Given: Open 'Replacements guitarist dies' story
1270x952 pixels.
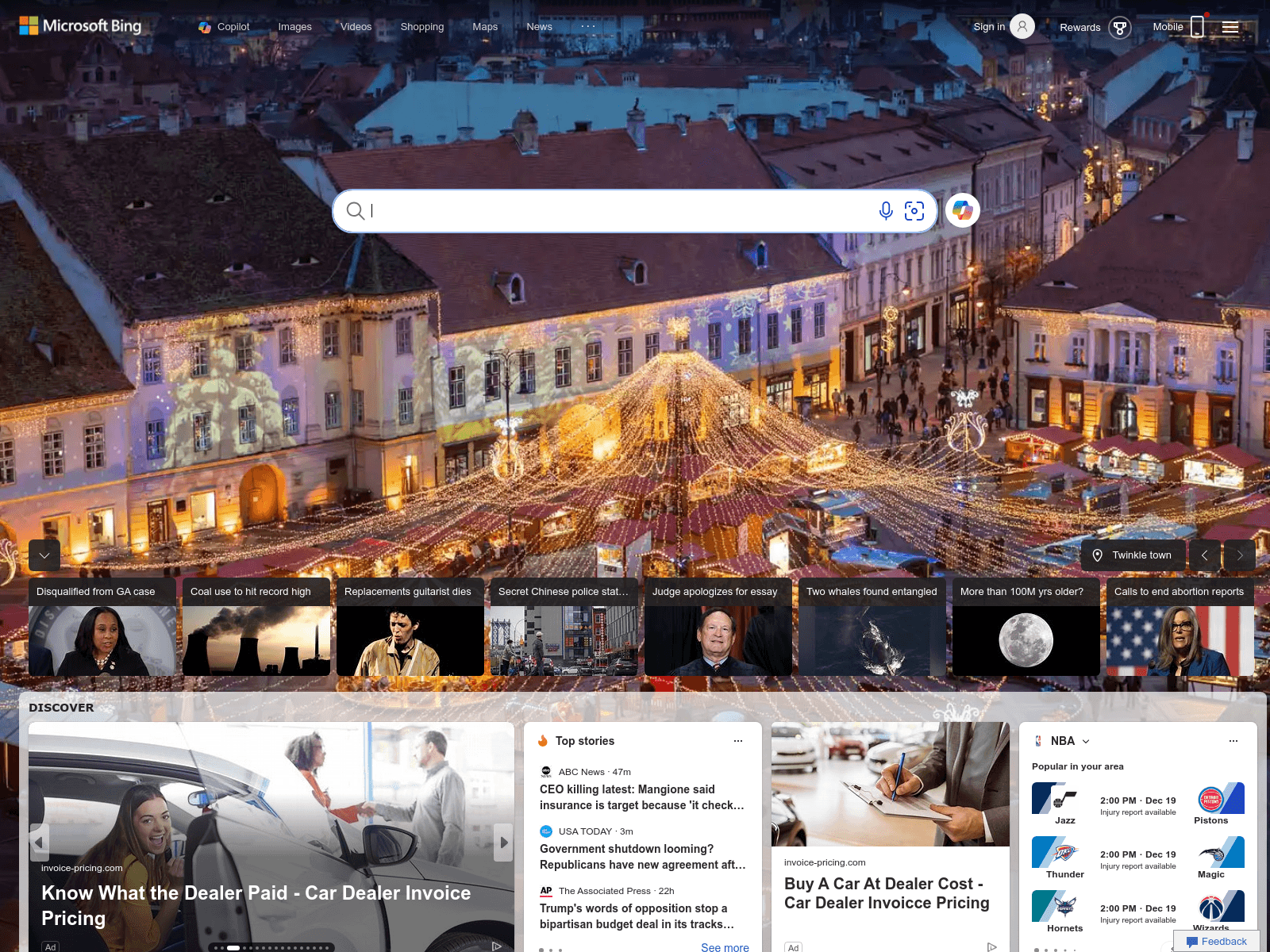Looking at the screenshot, I should [410, 627].
